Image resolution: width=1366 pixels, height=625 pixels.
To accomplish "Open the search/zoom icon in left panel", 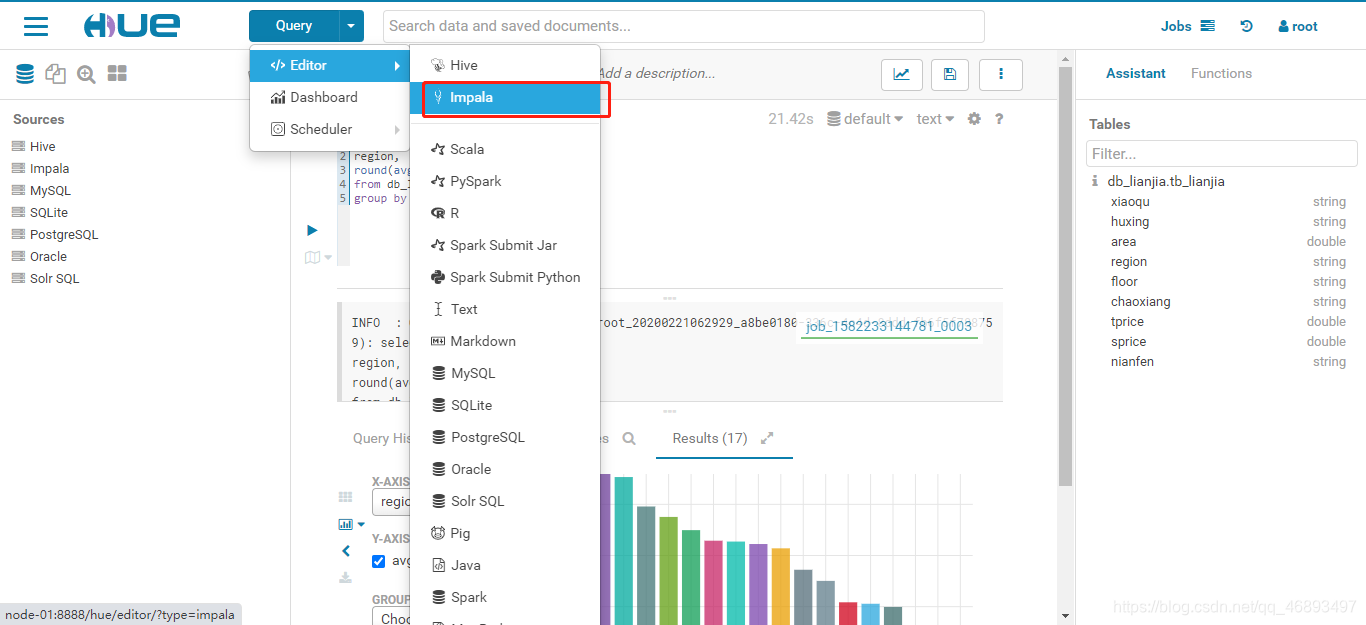I will click(x=86, y=73).
